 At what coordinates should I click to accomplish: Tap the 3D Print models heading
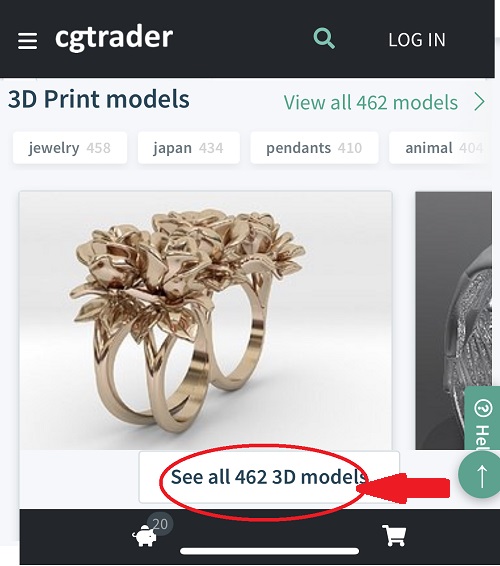tap(99, 99)
